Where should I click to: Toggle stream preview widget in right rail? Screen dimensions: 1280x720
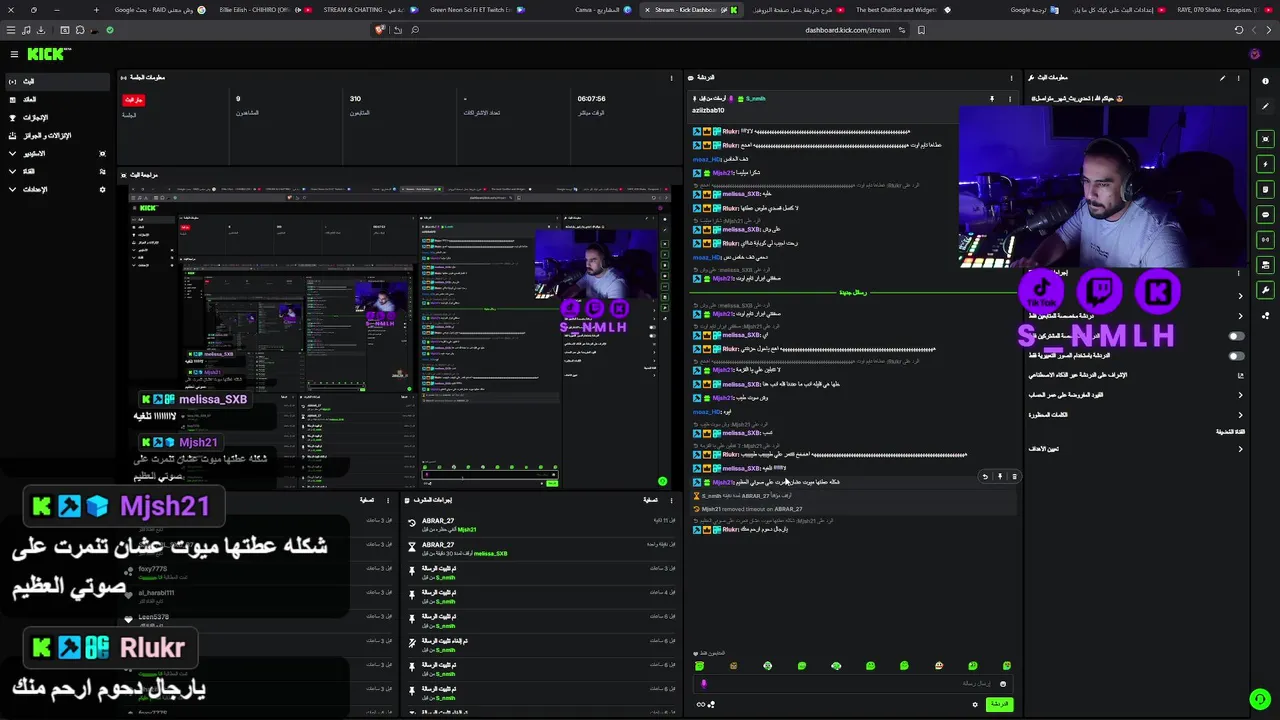coord(1265,139)
